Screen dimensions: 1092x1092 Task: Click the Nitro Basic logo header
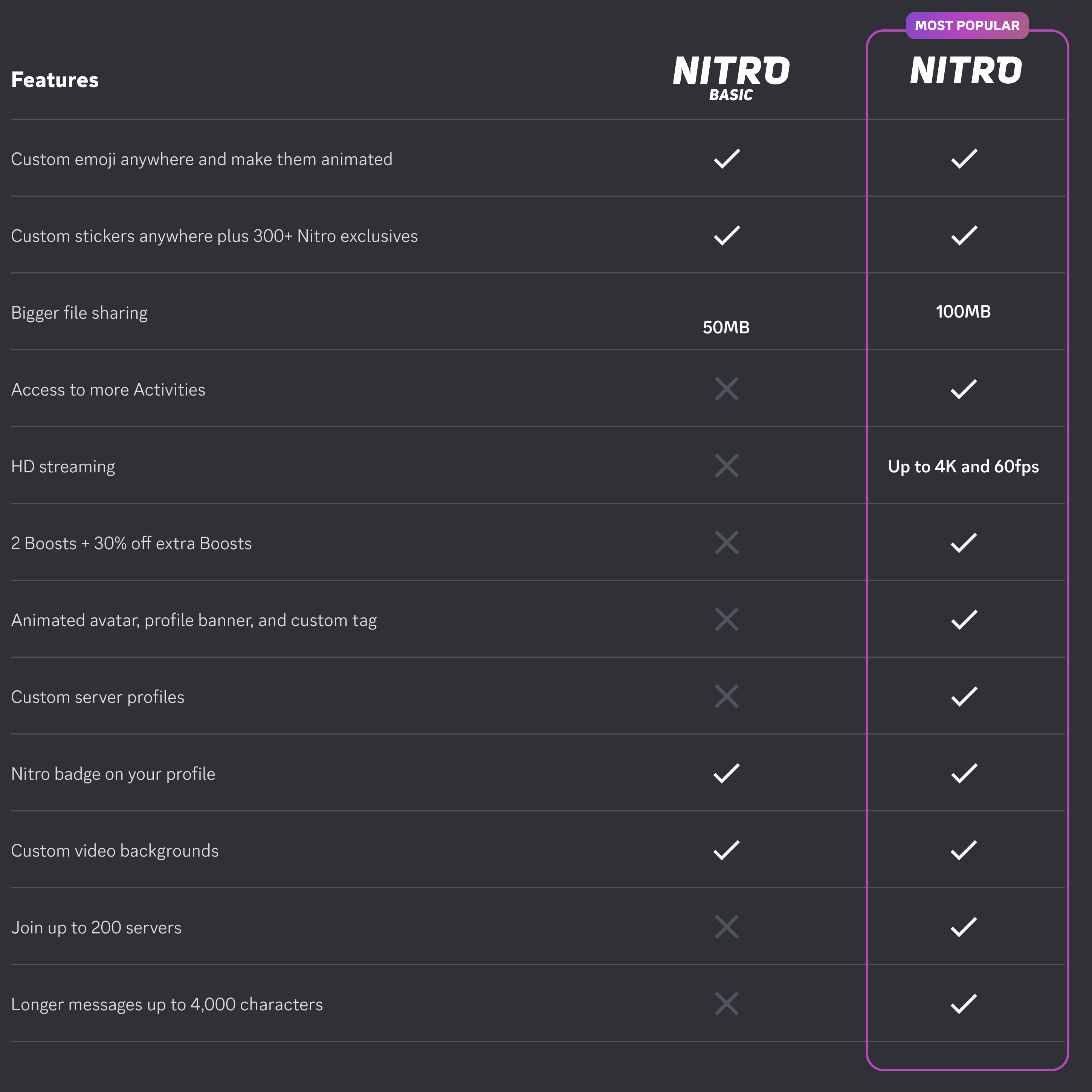pyautogui.click(x=731, y=78)
